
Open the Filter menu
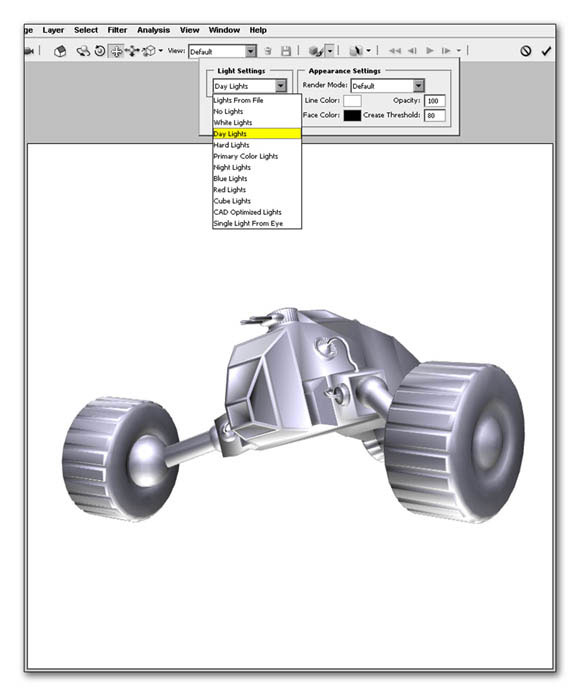click(117, 30)
